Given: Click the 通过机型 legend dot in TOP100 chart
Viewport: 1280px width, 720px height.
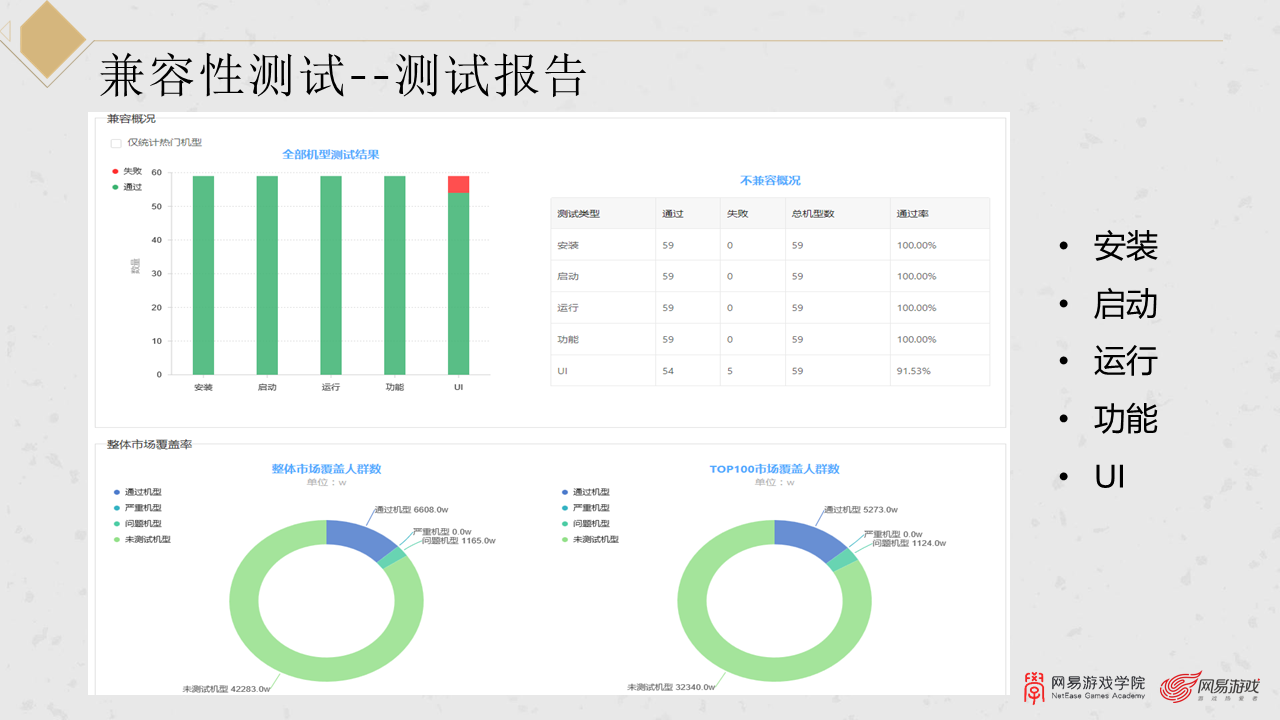Looking at the screenshot, I should [x=566, y=492].
